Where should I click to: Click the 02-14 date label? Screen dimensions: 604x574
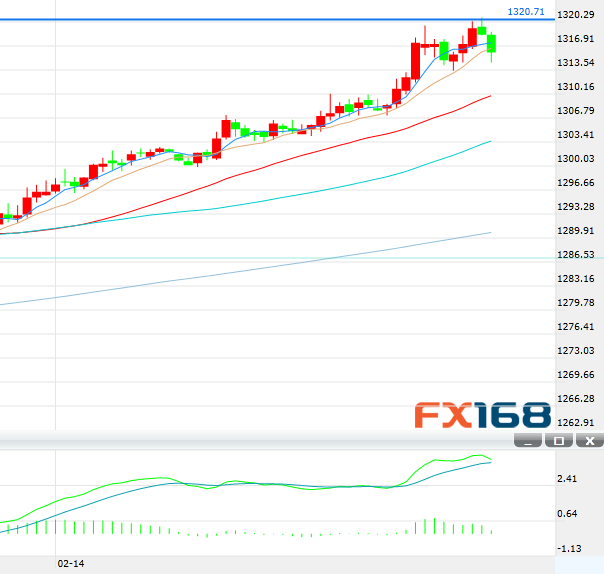pos(70,565)
